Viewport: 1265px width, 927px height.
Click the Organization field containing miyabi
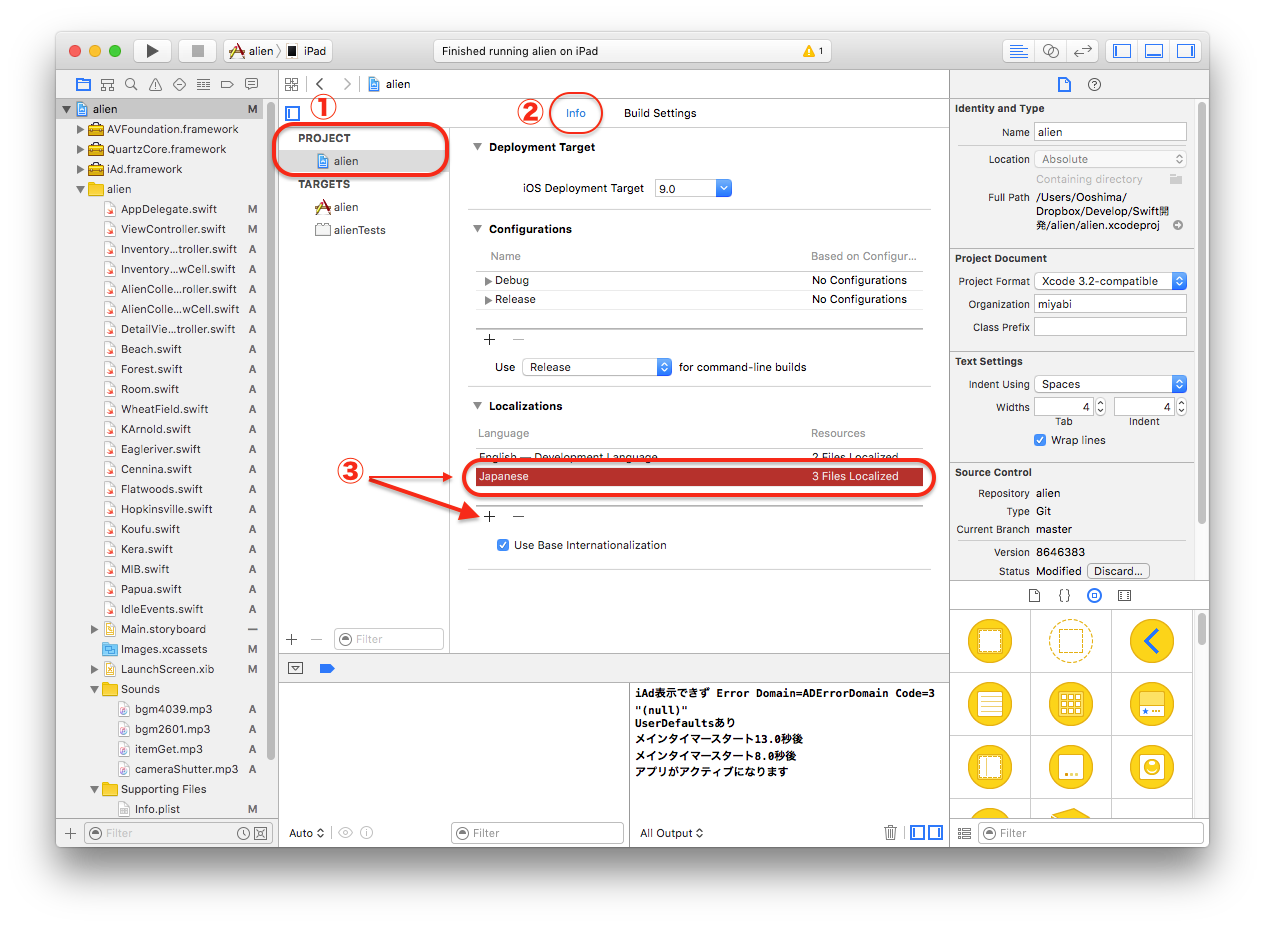tap(1110, 304)
